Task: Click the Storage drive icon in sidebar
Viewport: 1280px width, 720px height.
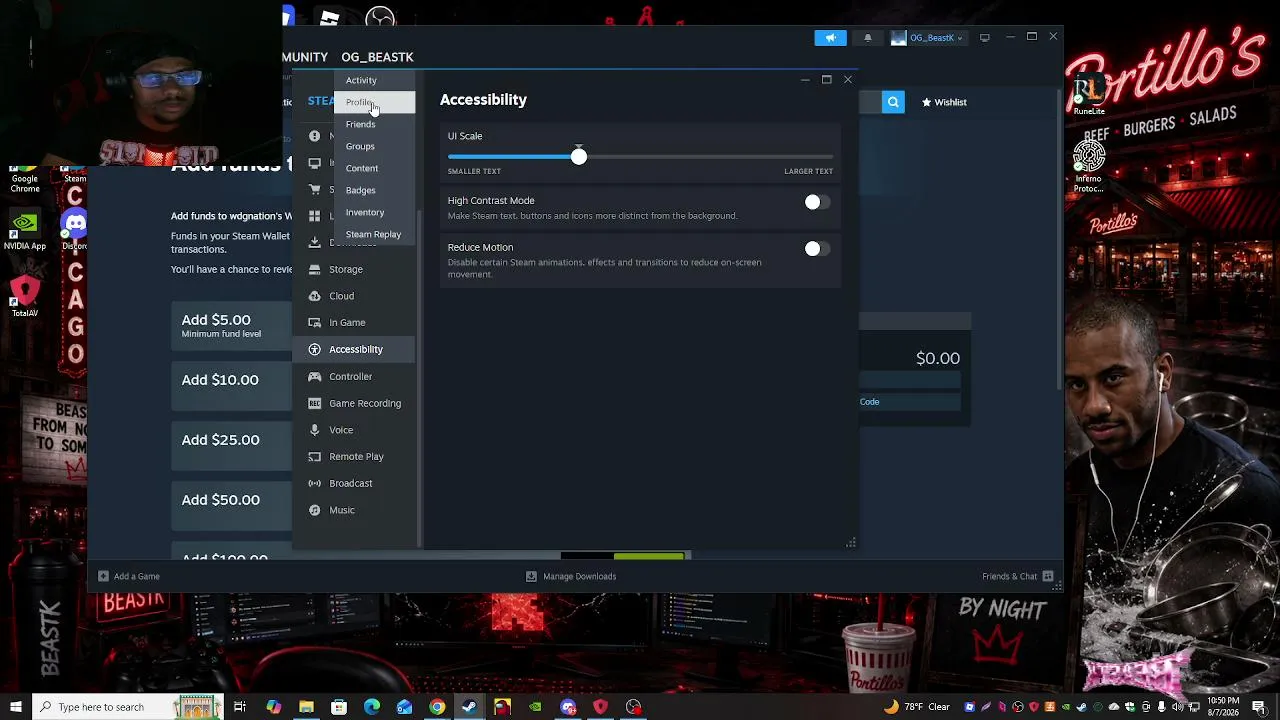Action: click(x=315, y=269)
